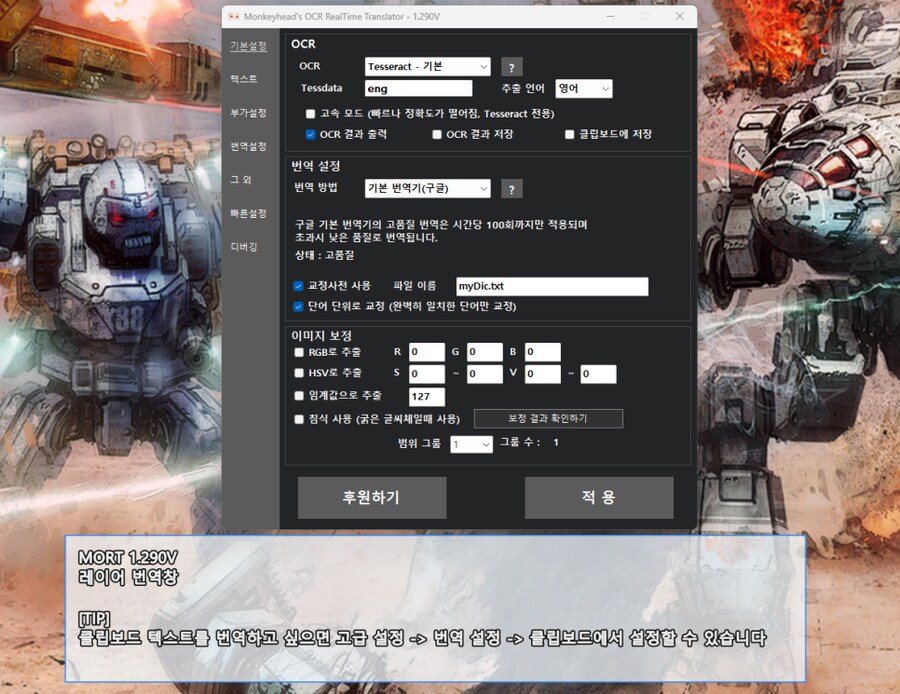Switch to the 부가설정 tab

coord(249,113)
